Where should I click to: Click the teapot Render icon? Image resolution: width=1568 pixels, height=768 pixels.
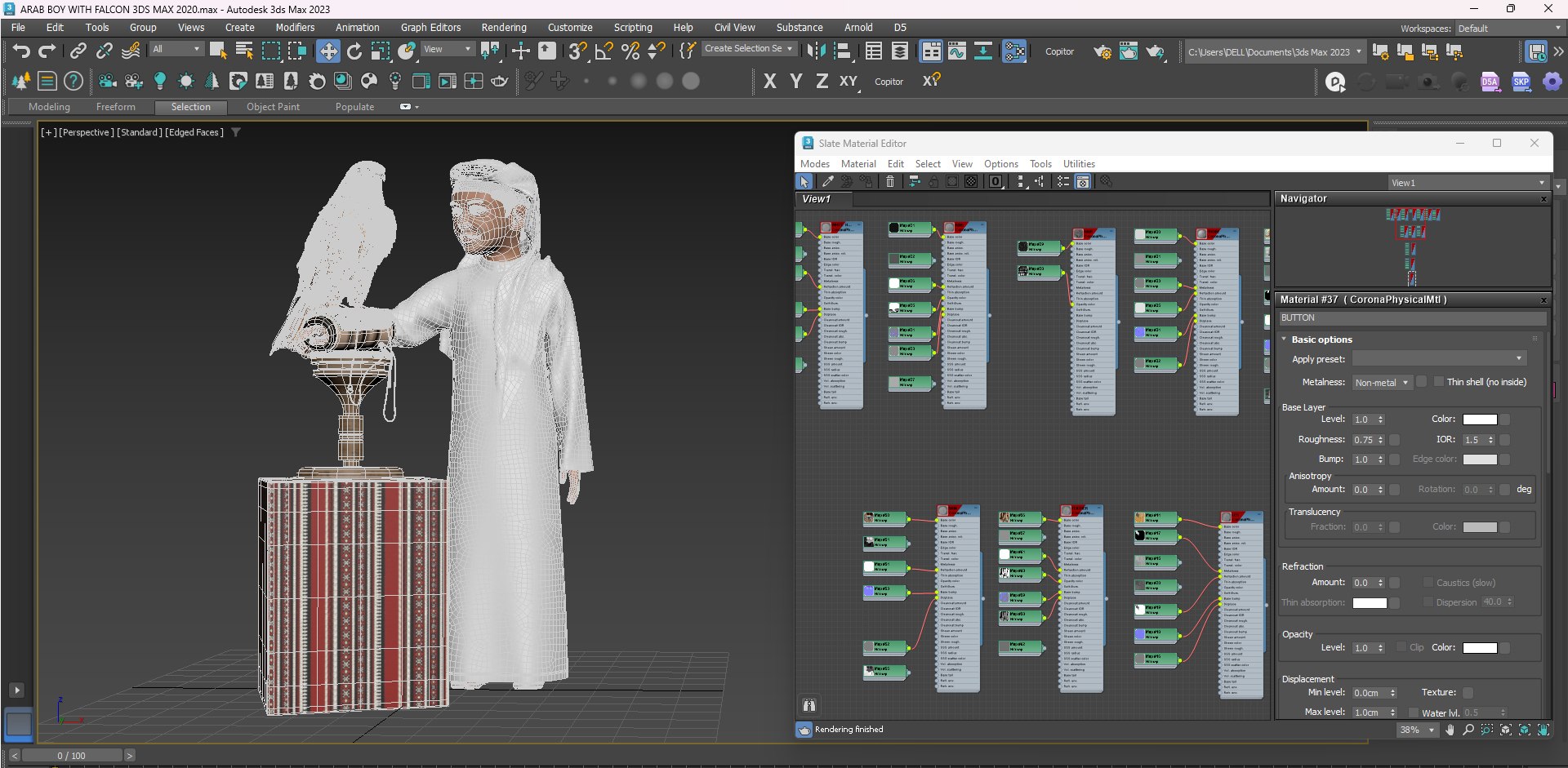pos(1155,51)
